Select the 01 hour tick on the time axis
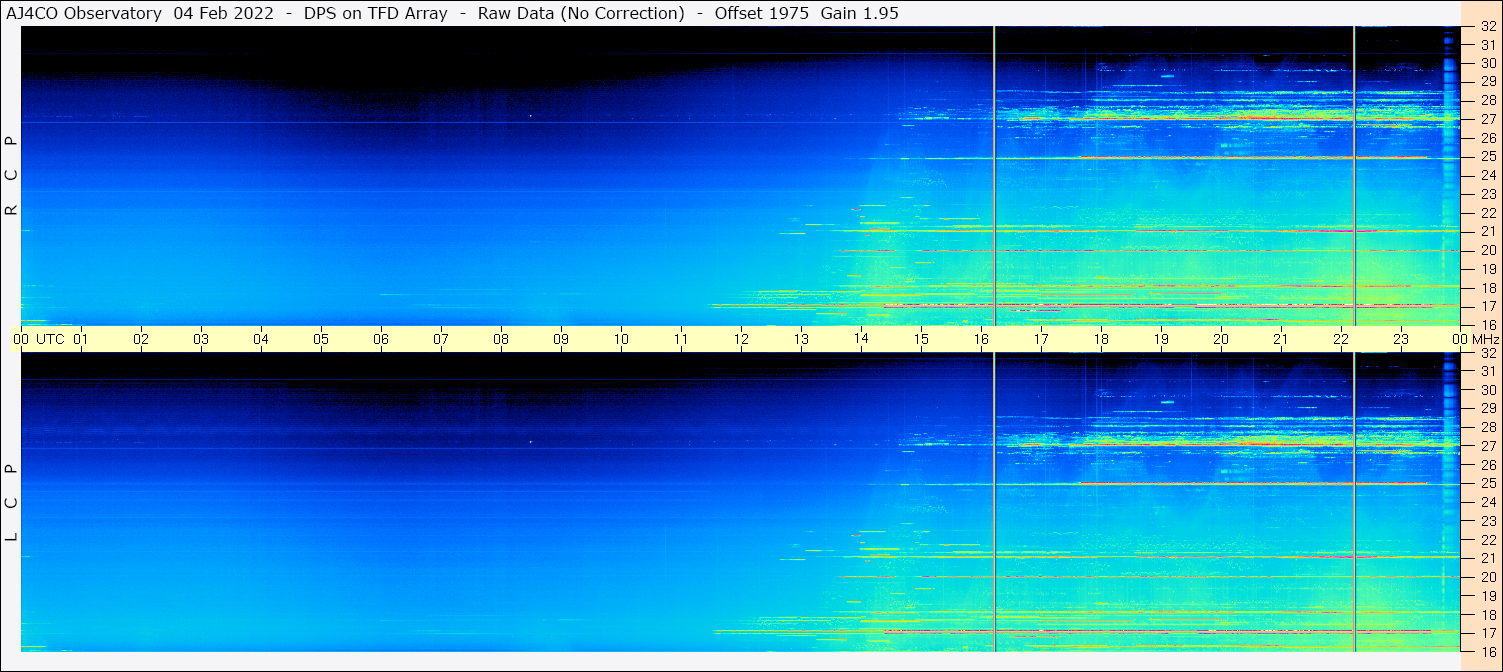This screenshot has width=1503, height=672. click(81, 339)
